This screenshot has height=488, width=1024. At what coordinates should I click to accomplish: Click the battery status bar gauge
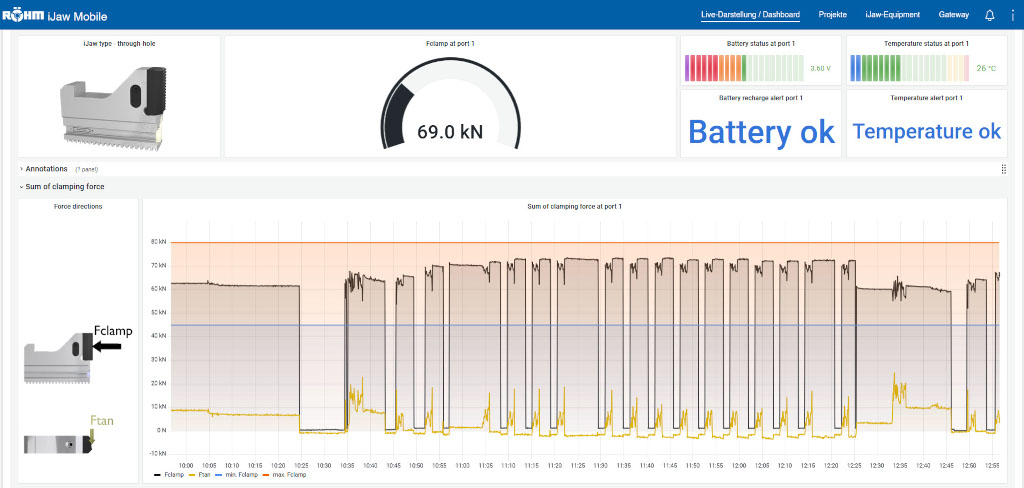(x=744, y=68)
